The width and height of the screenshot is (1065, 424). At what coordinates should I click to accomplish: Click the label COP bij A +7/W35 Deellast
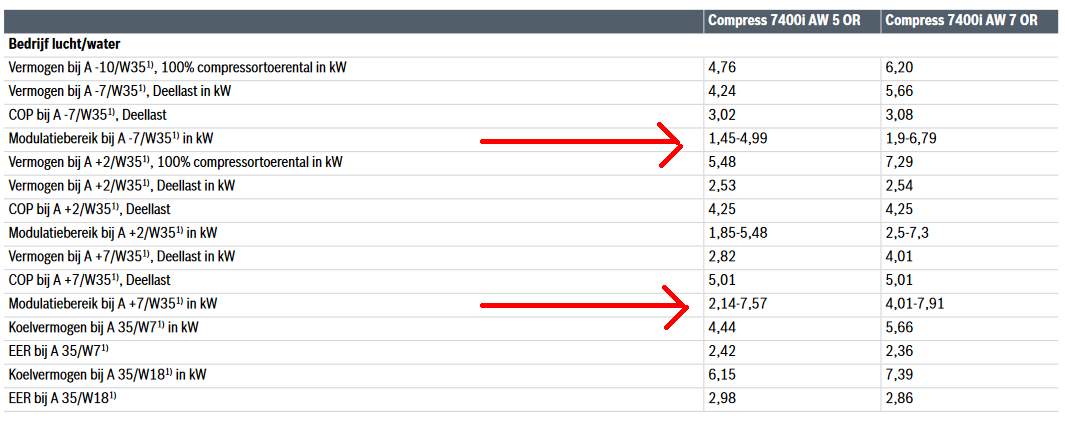(x=90, y=280)
